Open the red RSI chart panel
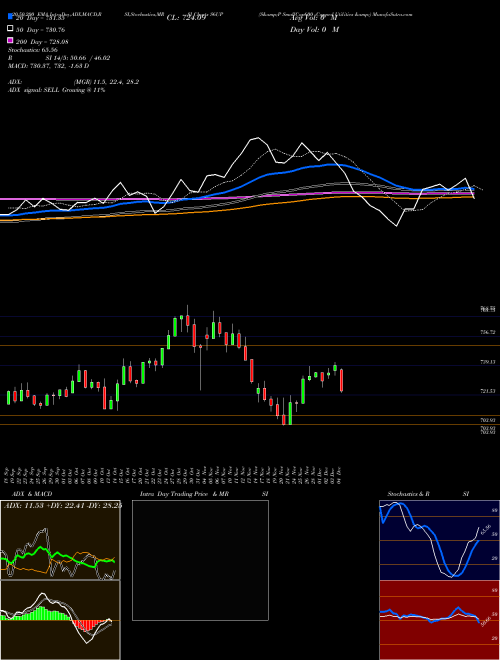This screenshot has height=660, width=500. point(439,620)
